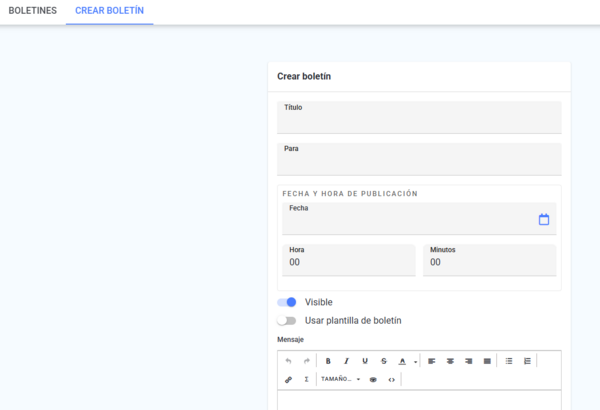Open the text color dropdown arrow
600x410 pixels.
tap(415, 362)
